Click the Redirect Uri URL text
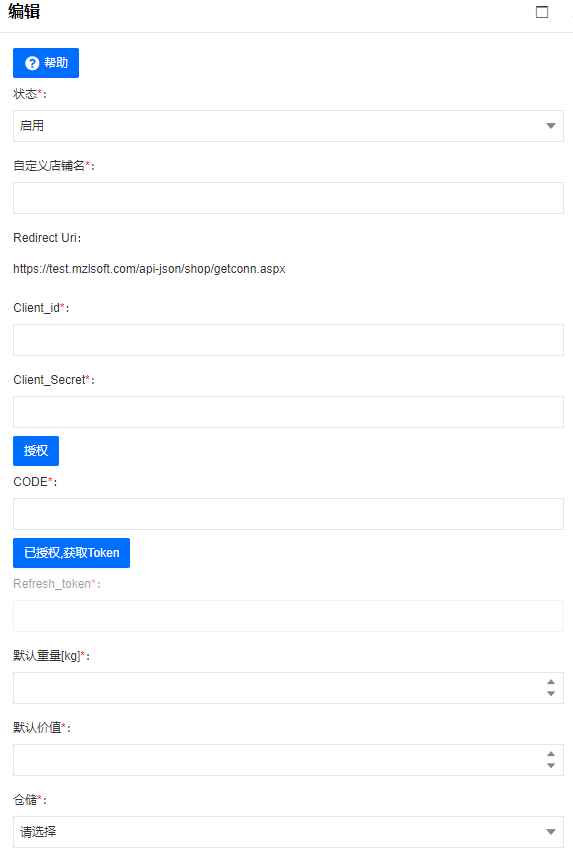573x863 pixels. (x=149, y=269)
